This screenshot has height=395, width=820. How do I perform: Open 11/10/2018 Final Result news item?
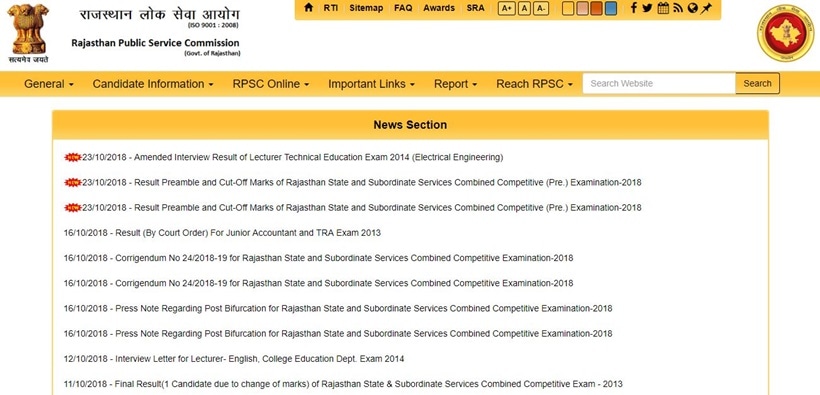click(343, 384)
